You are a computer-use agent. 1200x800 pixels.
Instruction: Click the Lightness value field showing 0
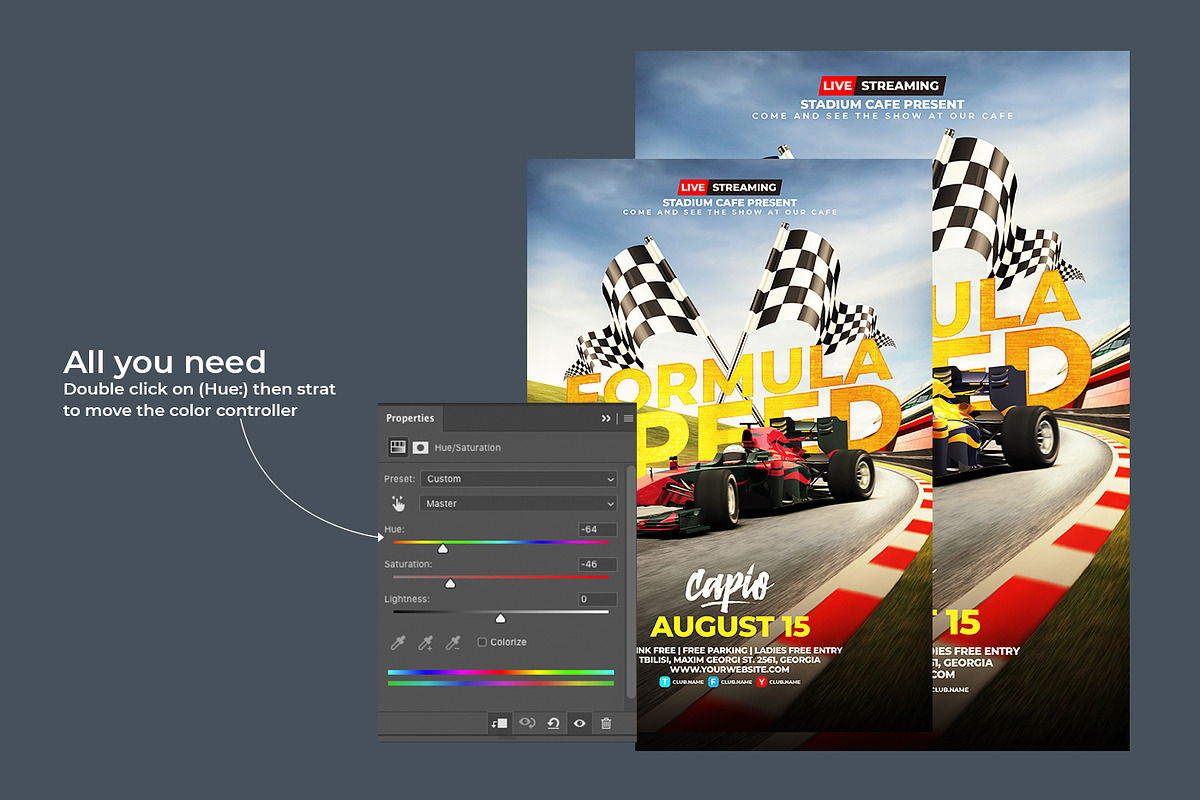pyautogui.click(x=596, y=598)
